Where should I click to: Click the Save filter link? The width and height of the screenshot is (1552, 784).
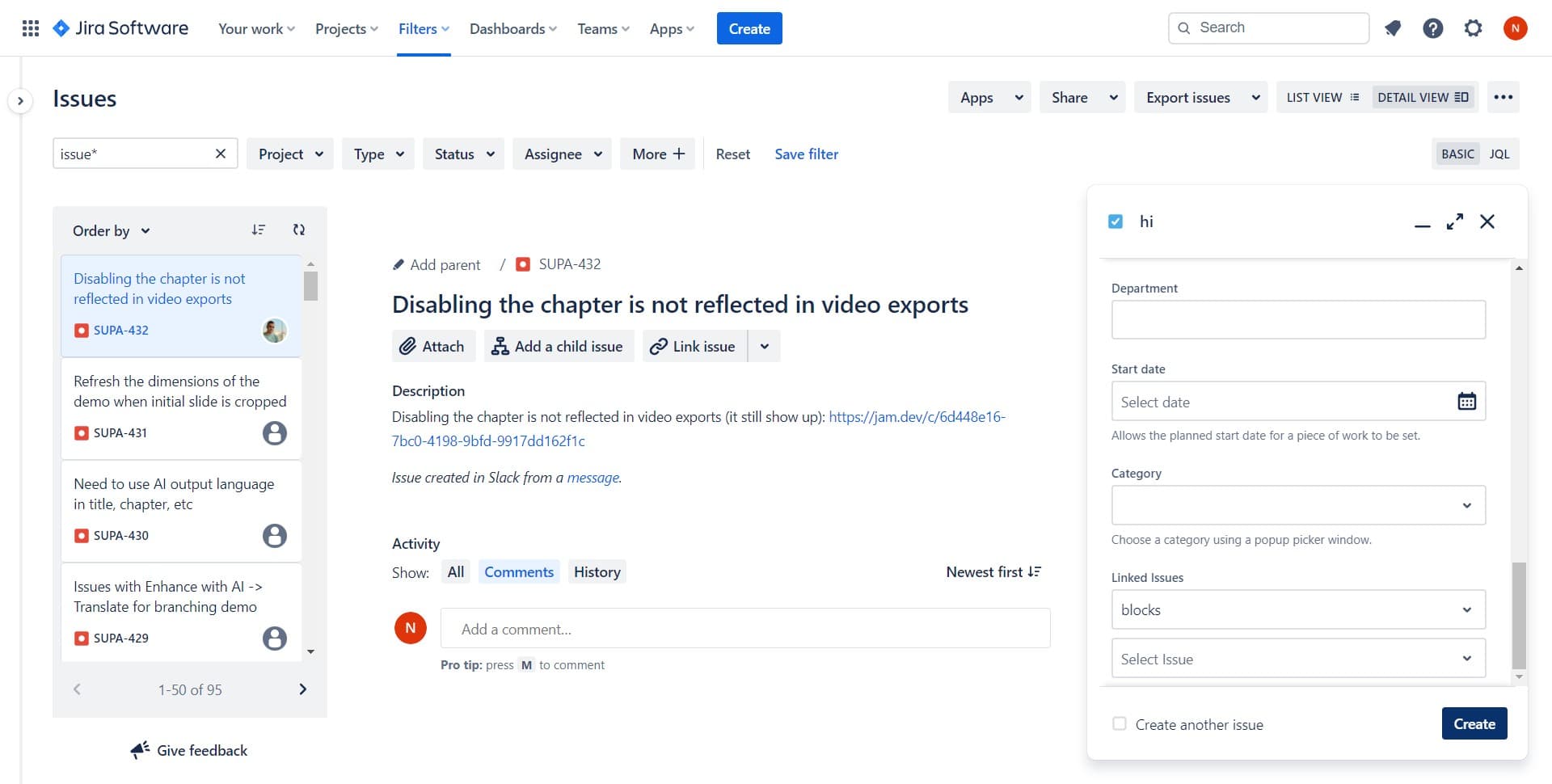point(806,154)
